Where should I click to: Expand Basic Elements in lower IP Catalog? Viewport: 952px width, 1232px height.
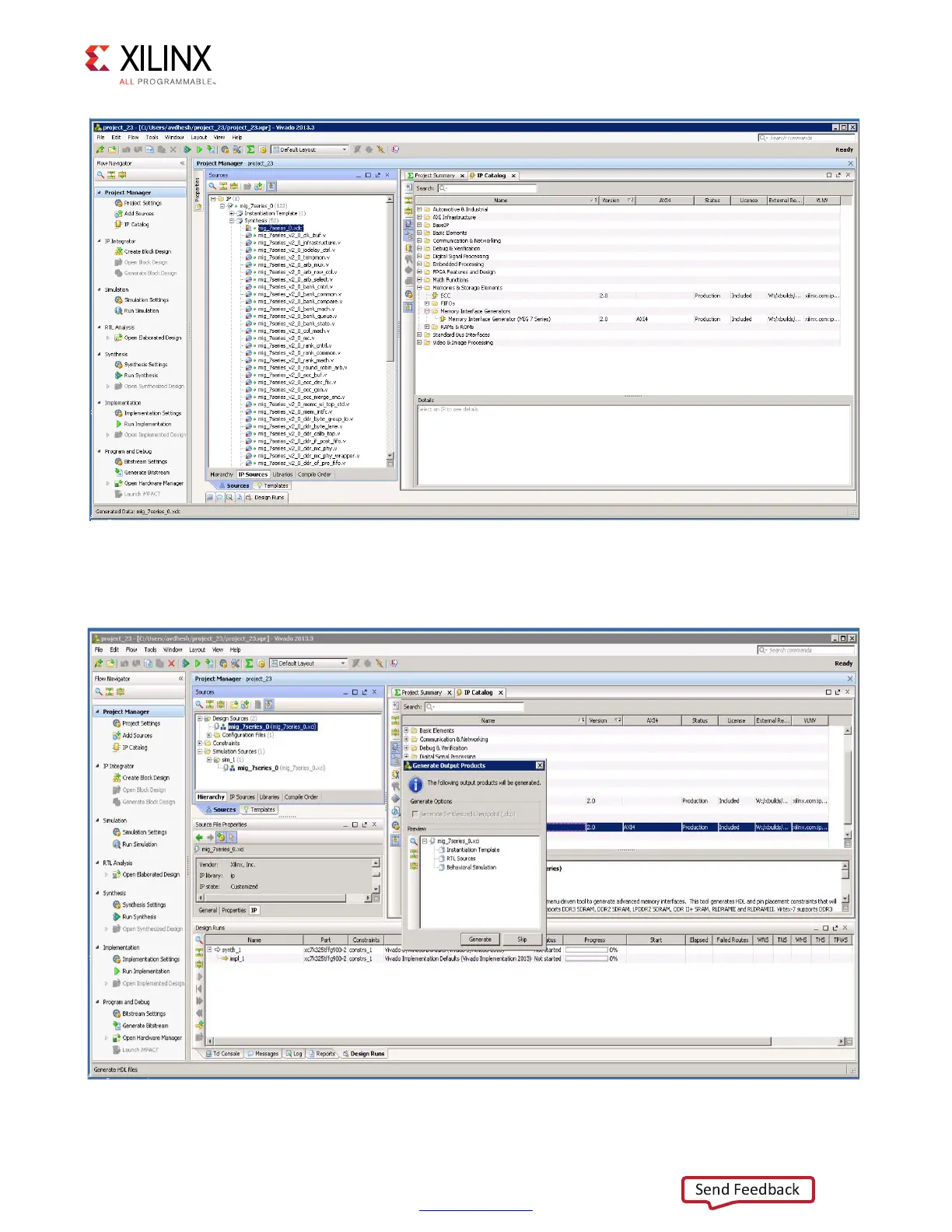coord(406,730)
